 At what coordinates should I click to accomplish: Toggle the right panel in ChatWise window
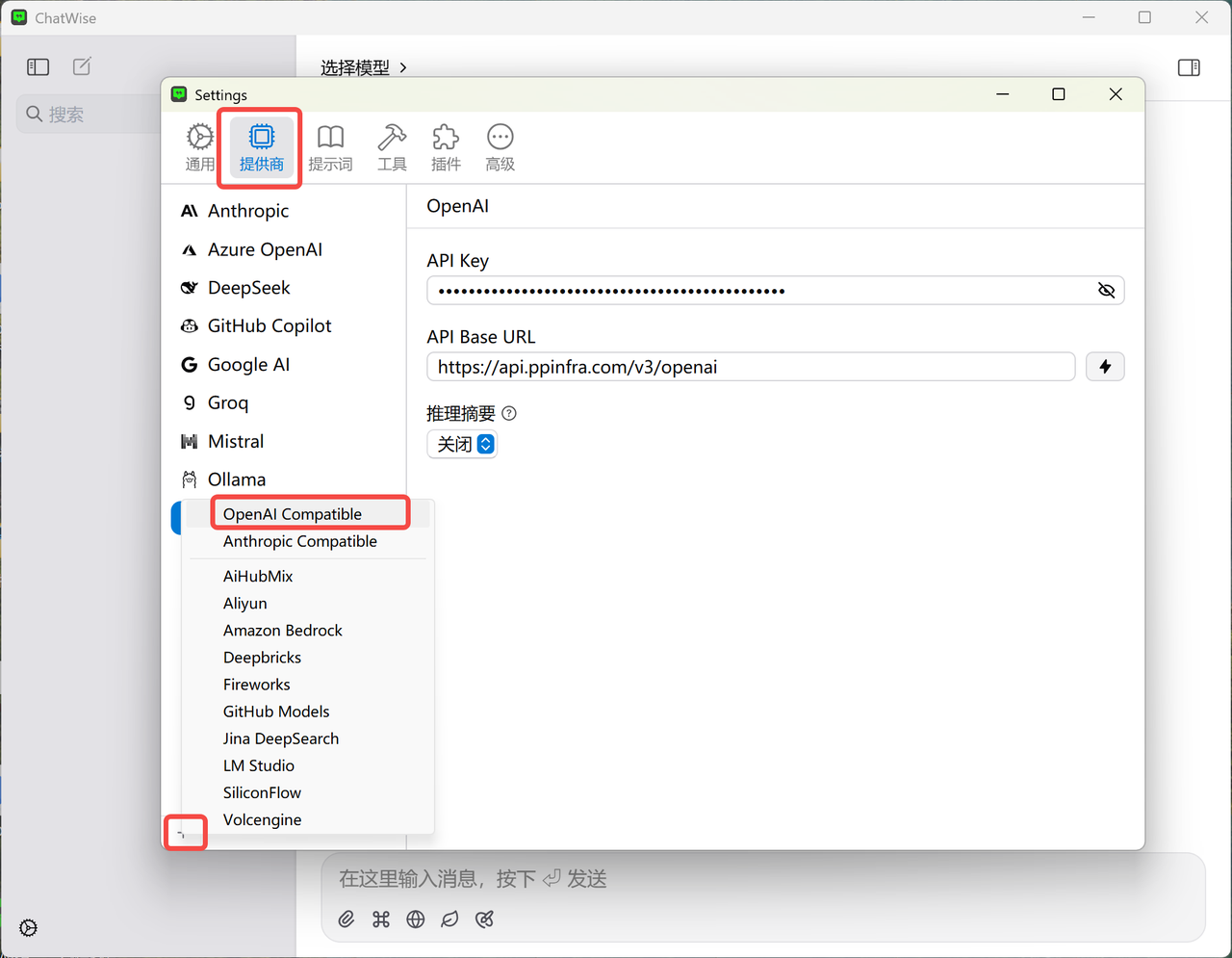tap(1189, 67)
